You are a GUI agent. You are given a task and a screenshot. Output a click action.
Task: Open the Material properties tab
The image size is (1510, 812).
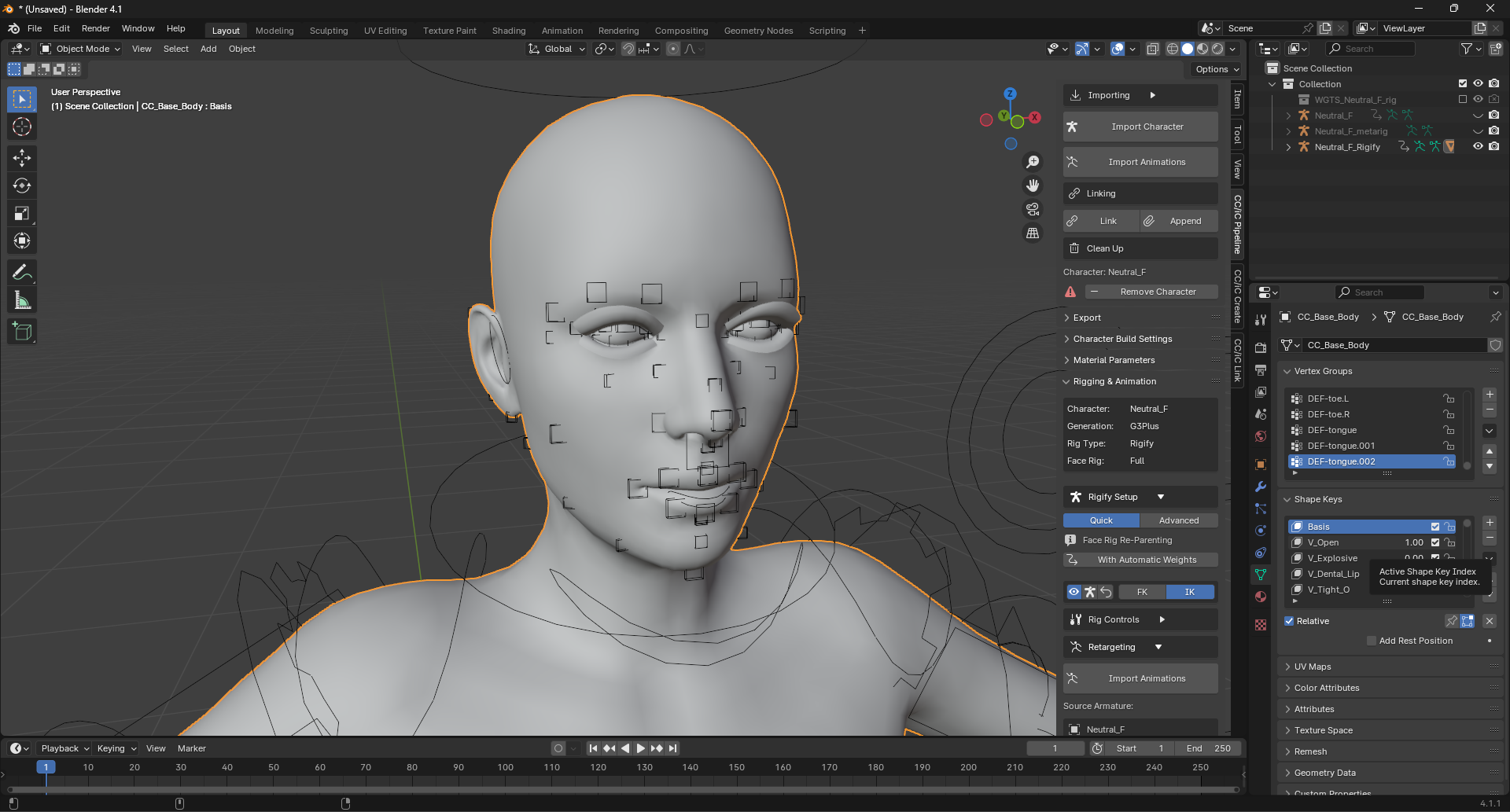tap(1261, 597)
